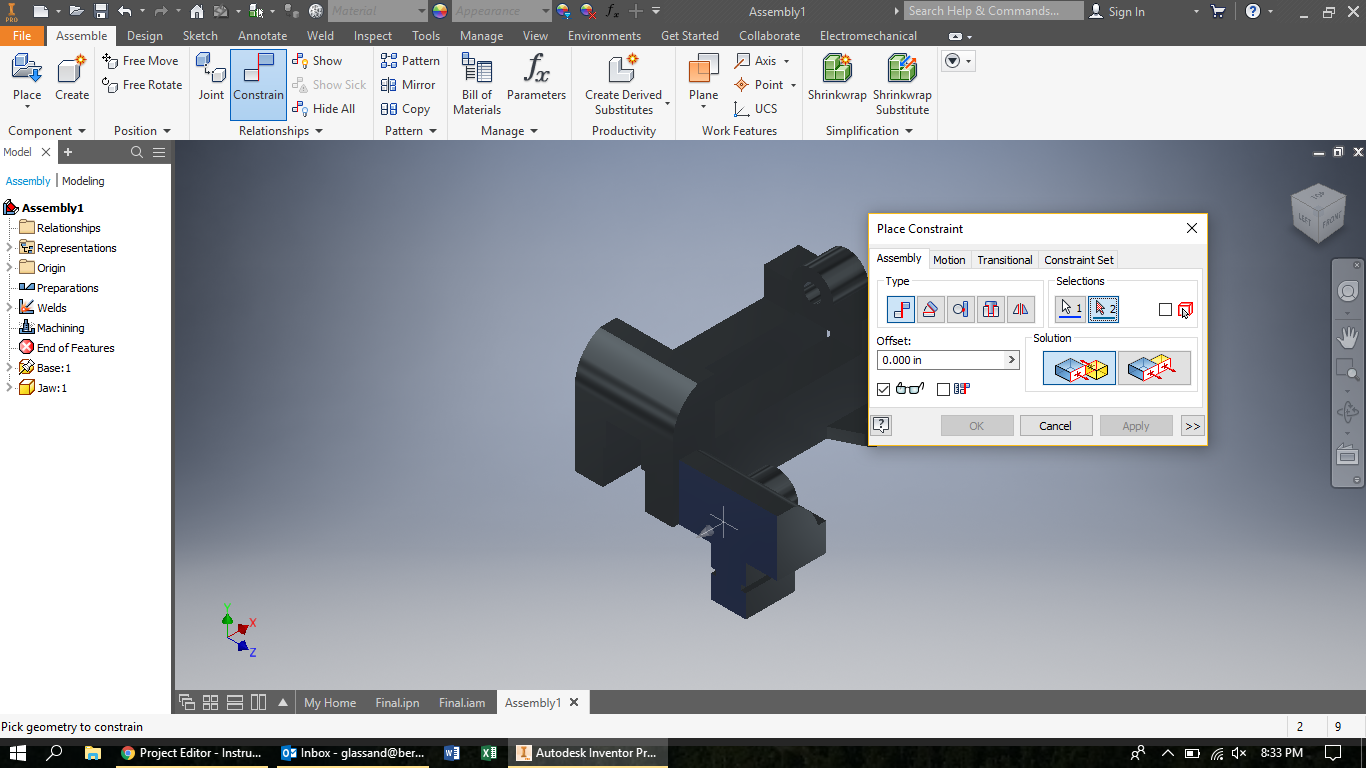Click the Create component tool
Image resolution: width=1366 pixels, height=768 pixels.
pos(72,79)
